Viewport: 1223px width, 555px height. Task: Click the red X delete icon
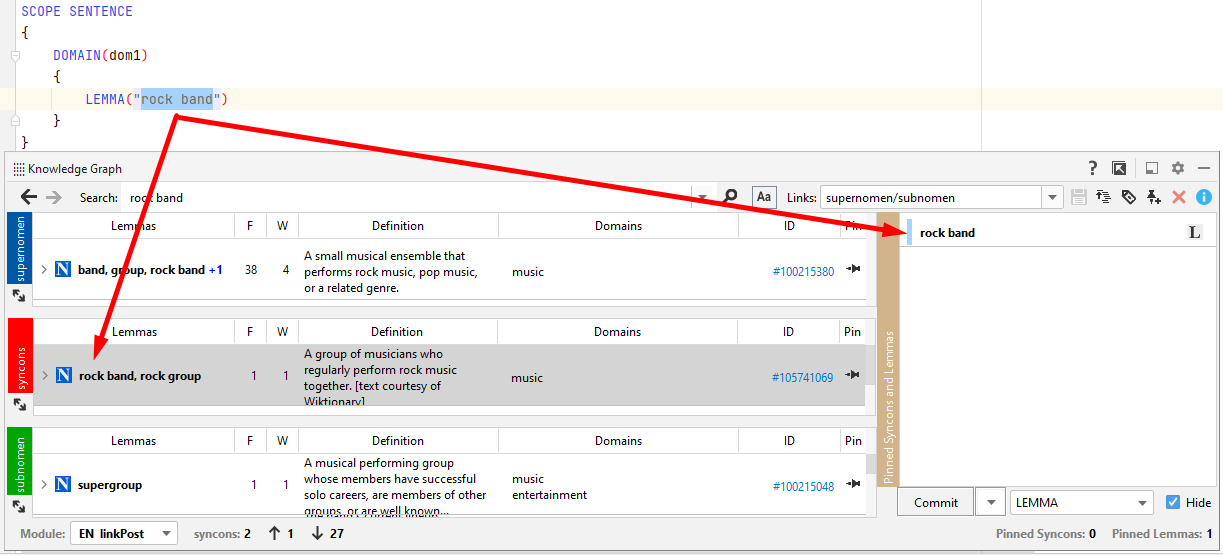click(x=1179, y=197)
